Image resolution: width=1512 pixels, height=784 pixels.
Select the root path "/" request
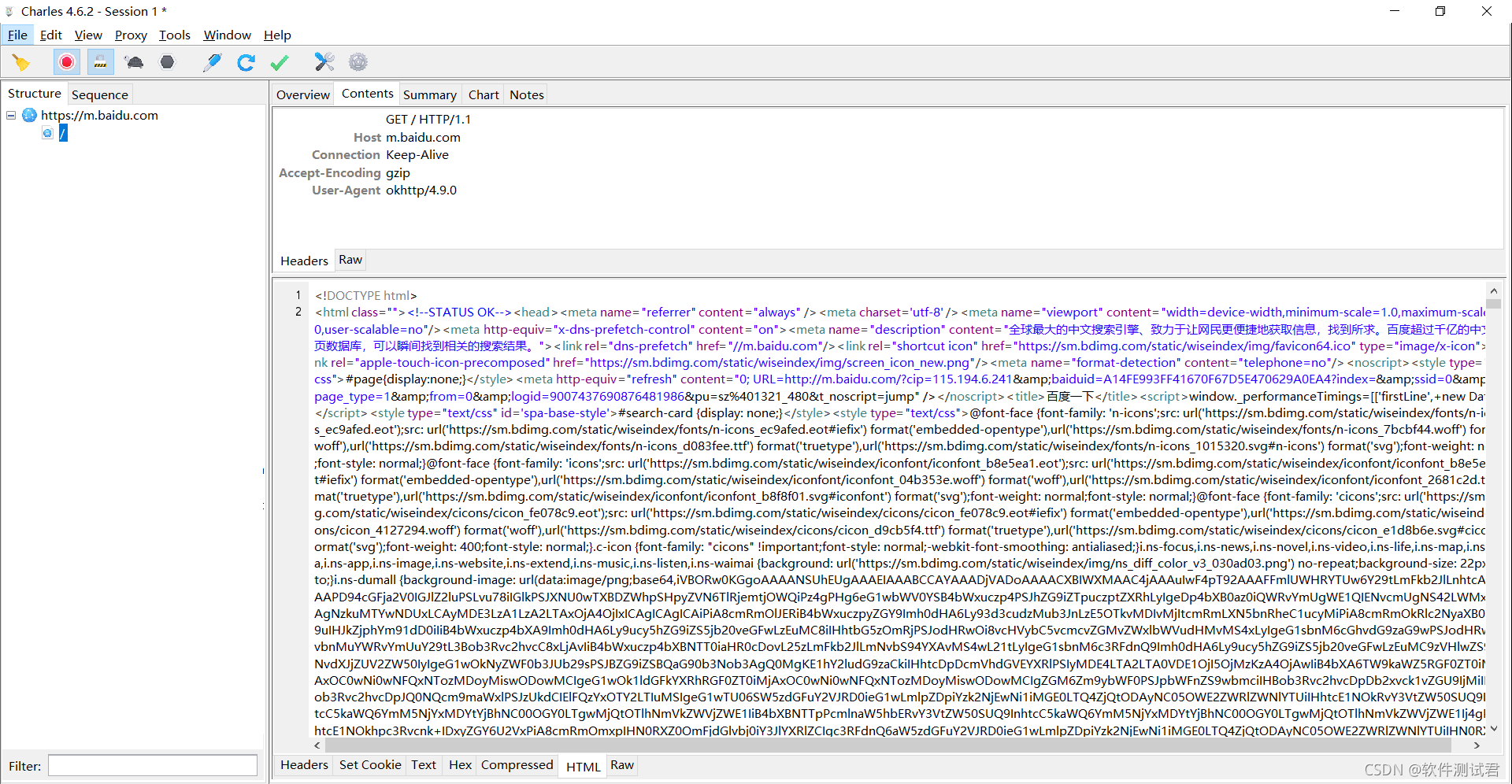pos(63,133)
